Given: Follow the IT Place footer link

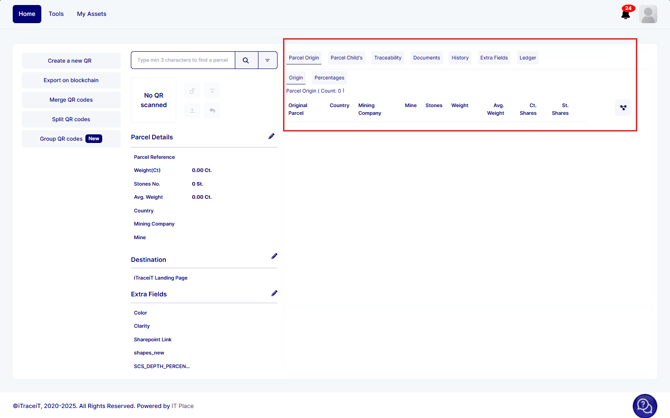Looking at the screenshot, I should [180, 406].
